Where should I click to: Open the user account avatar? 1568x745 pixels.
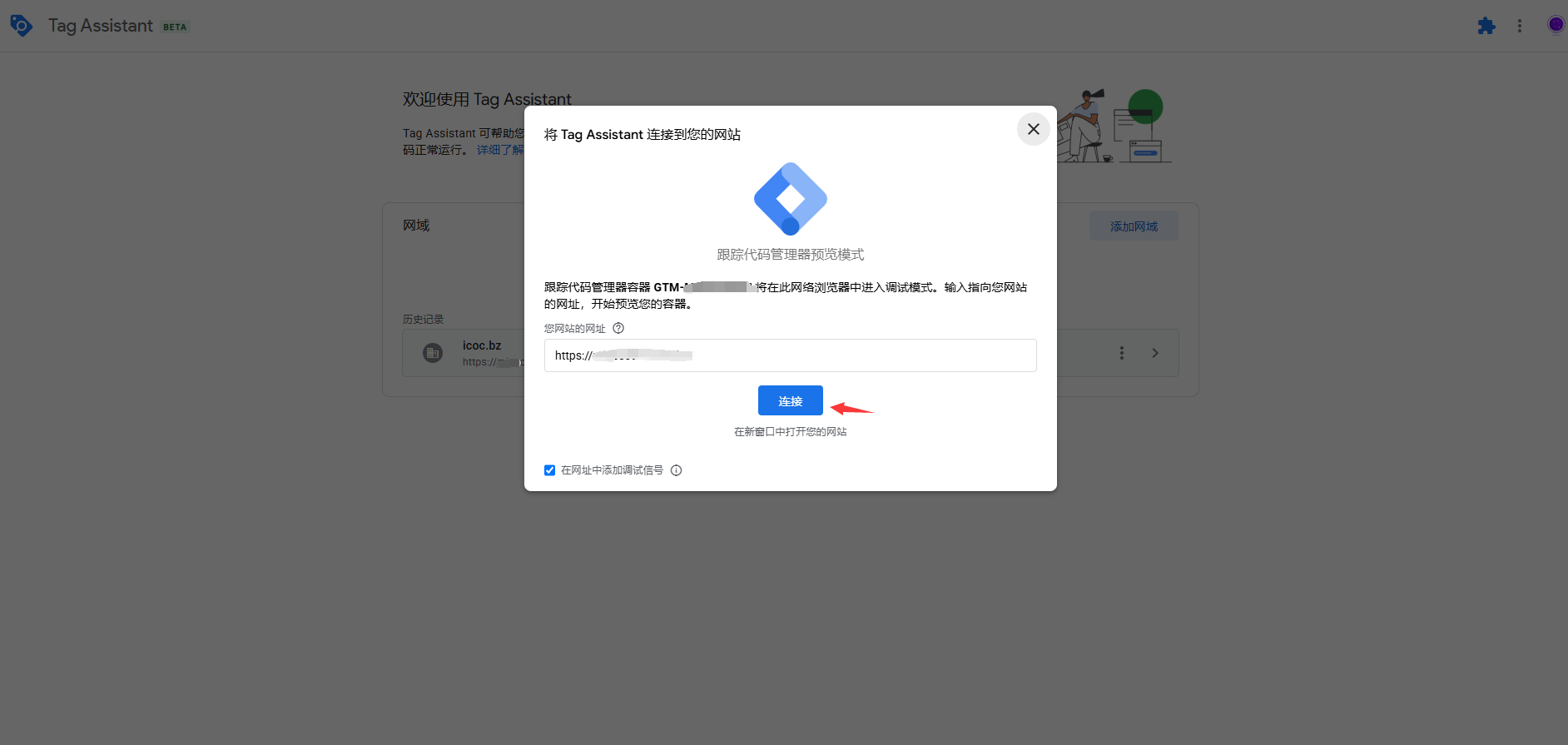[1556, 25]
